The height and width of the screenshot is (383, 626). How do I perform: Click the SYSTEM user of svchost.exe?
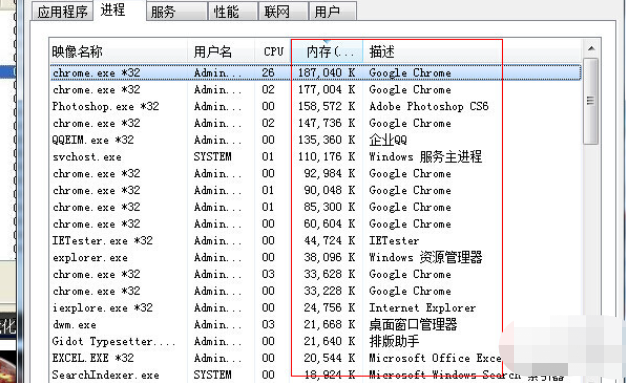[212, 157]
